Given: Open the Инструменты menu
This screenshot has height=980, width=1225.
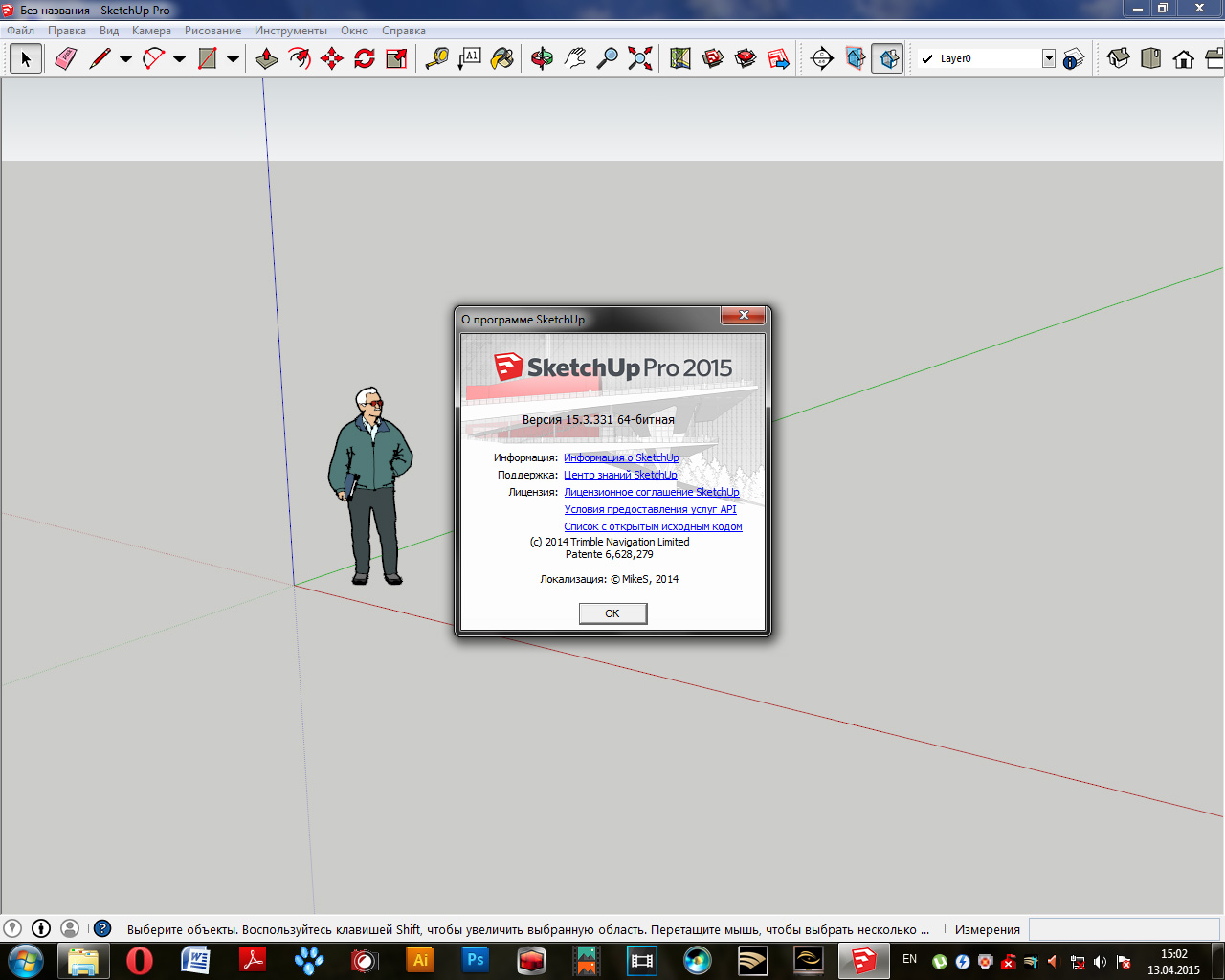Looking at the screenshot, I should coord(290,31).
